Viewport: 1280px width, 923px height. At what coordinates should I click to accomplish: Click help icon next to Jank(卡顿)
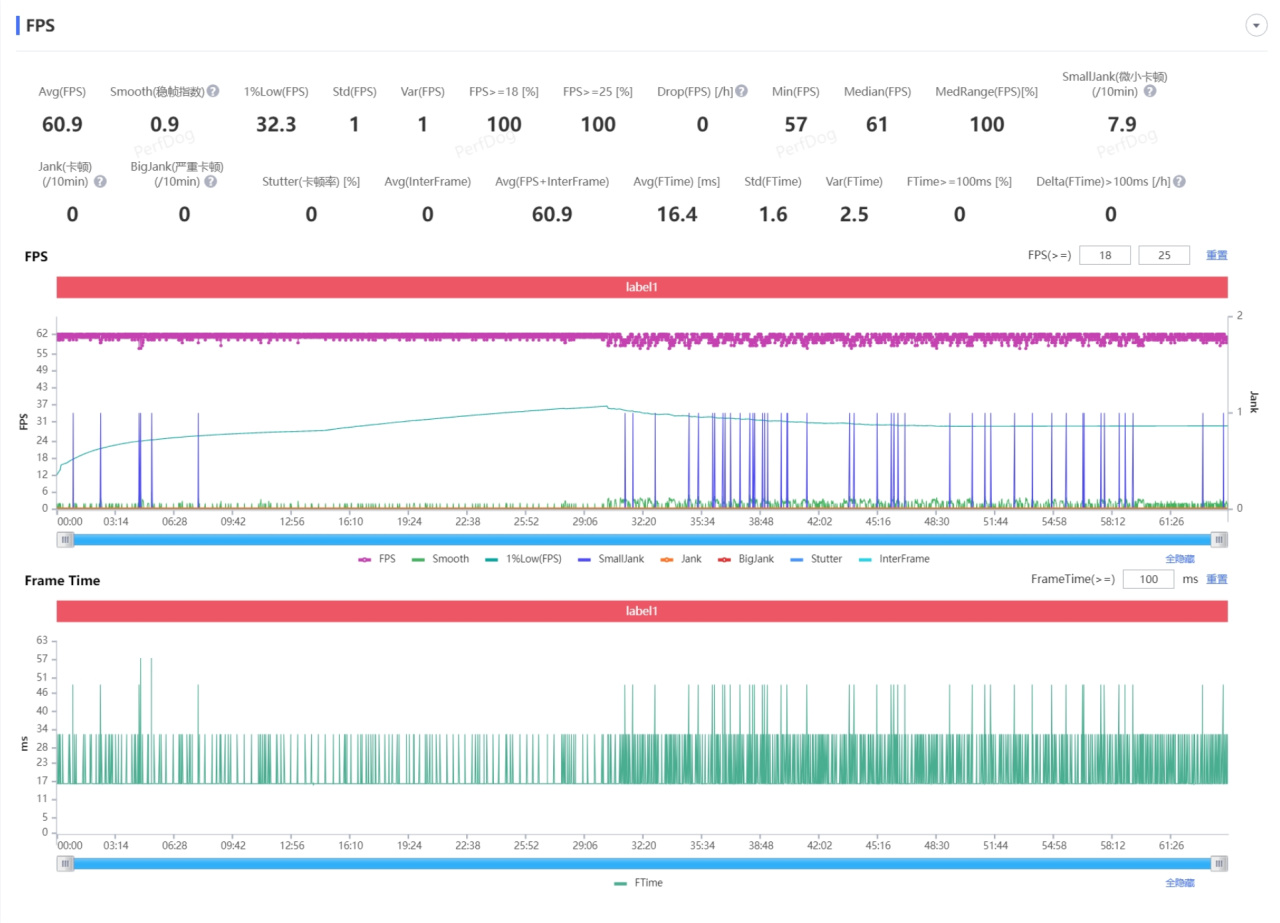100,182
